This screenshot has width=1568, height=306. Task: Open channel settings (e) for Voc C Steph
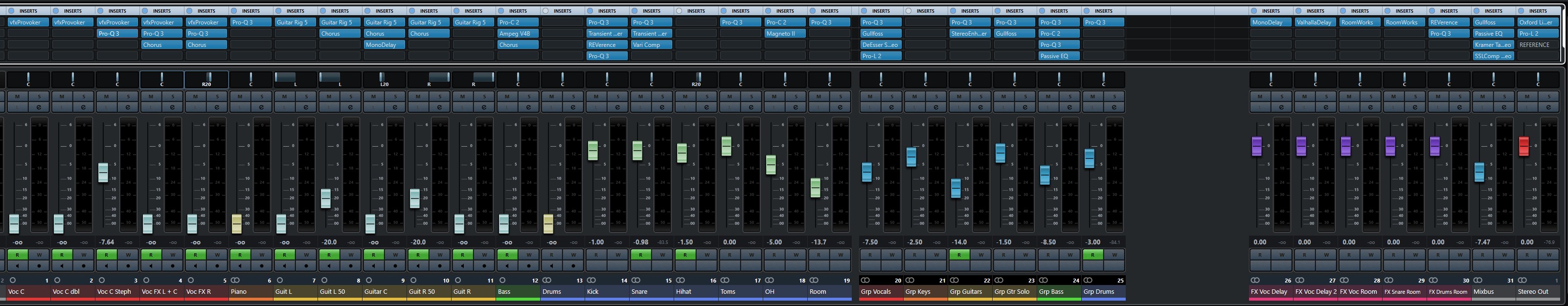point(129,107)
